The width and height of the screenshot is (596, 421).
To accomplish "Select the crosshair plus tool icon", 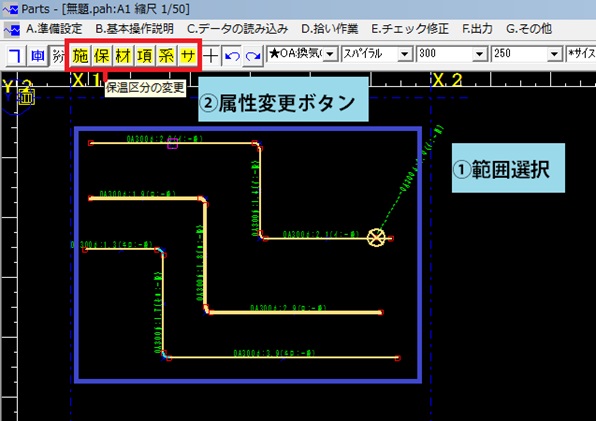I will [x=211, y=56].
